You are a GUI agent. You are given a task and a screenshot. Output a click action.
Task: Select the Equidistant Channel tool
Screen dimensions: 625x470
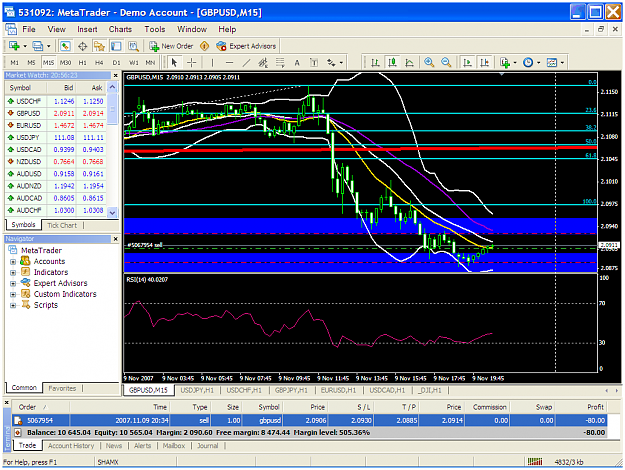tap(263, 63)
